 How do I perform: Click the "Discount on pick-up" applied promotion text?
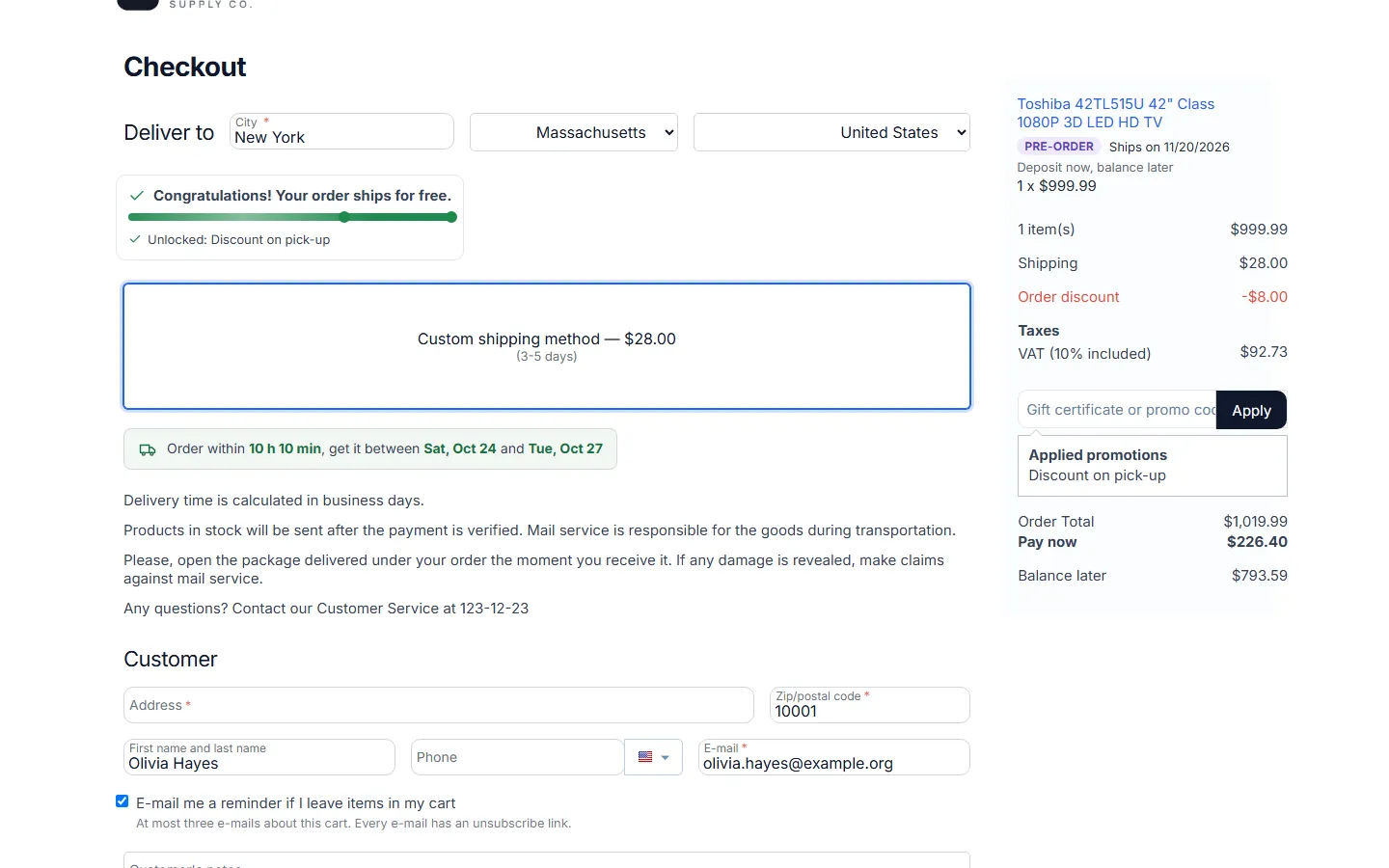[1097, 475]
